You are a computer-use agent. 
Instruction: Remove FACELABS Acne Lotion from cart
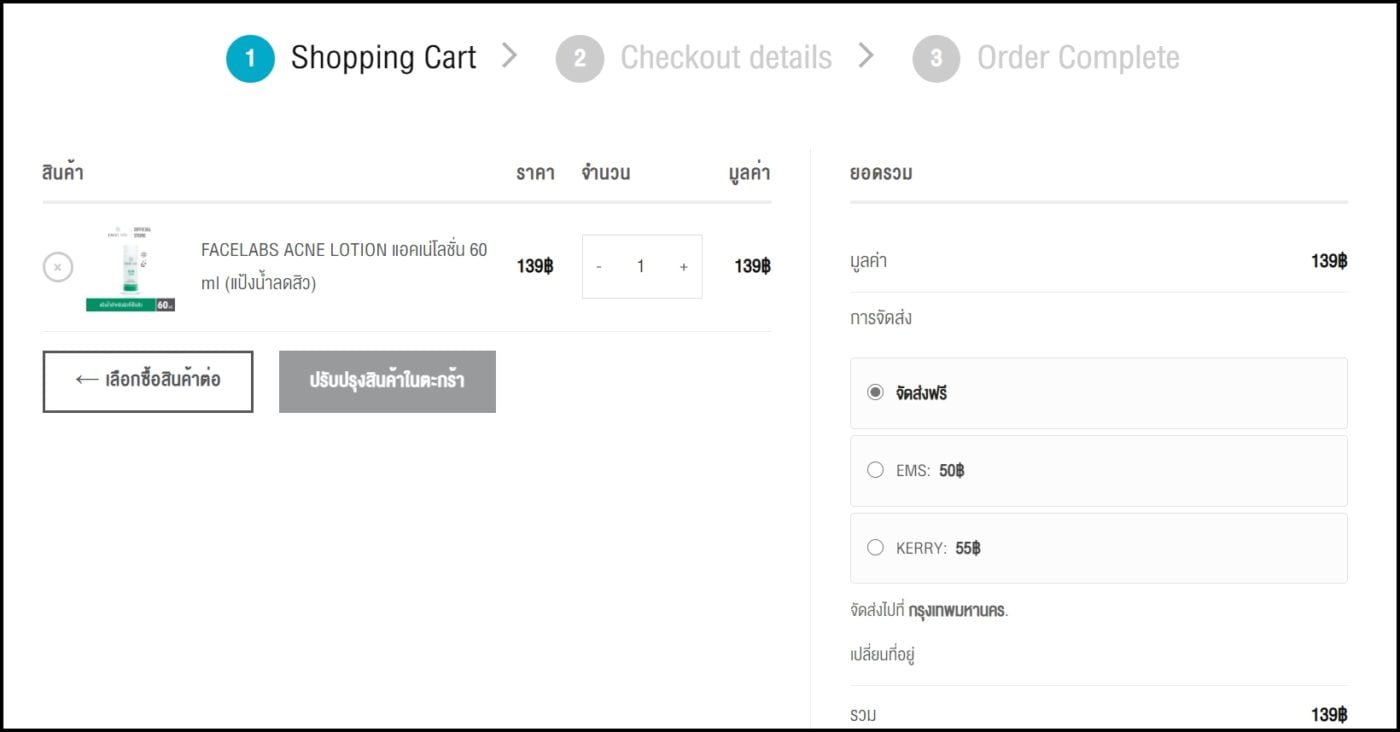pyautogui.click(x=58, y=267)
